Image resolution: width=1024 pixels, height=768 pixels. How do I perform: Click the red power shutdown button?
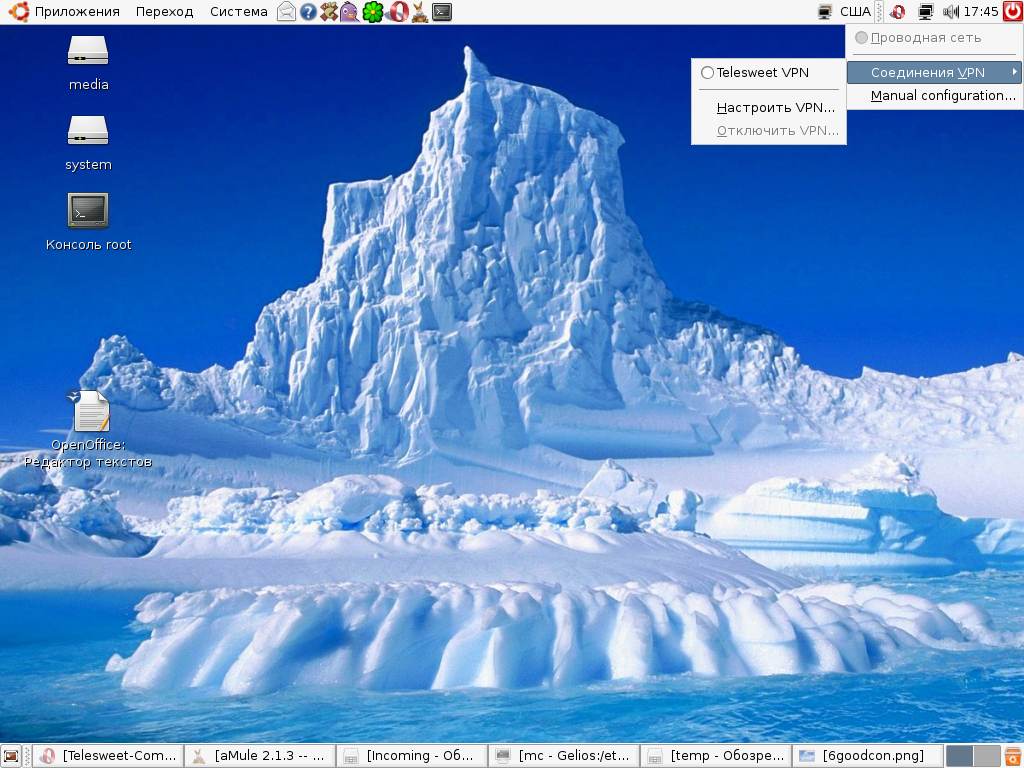point(1012,12)
